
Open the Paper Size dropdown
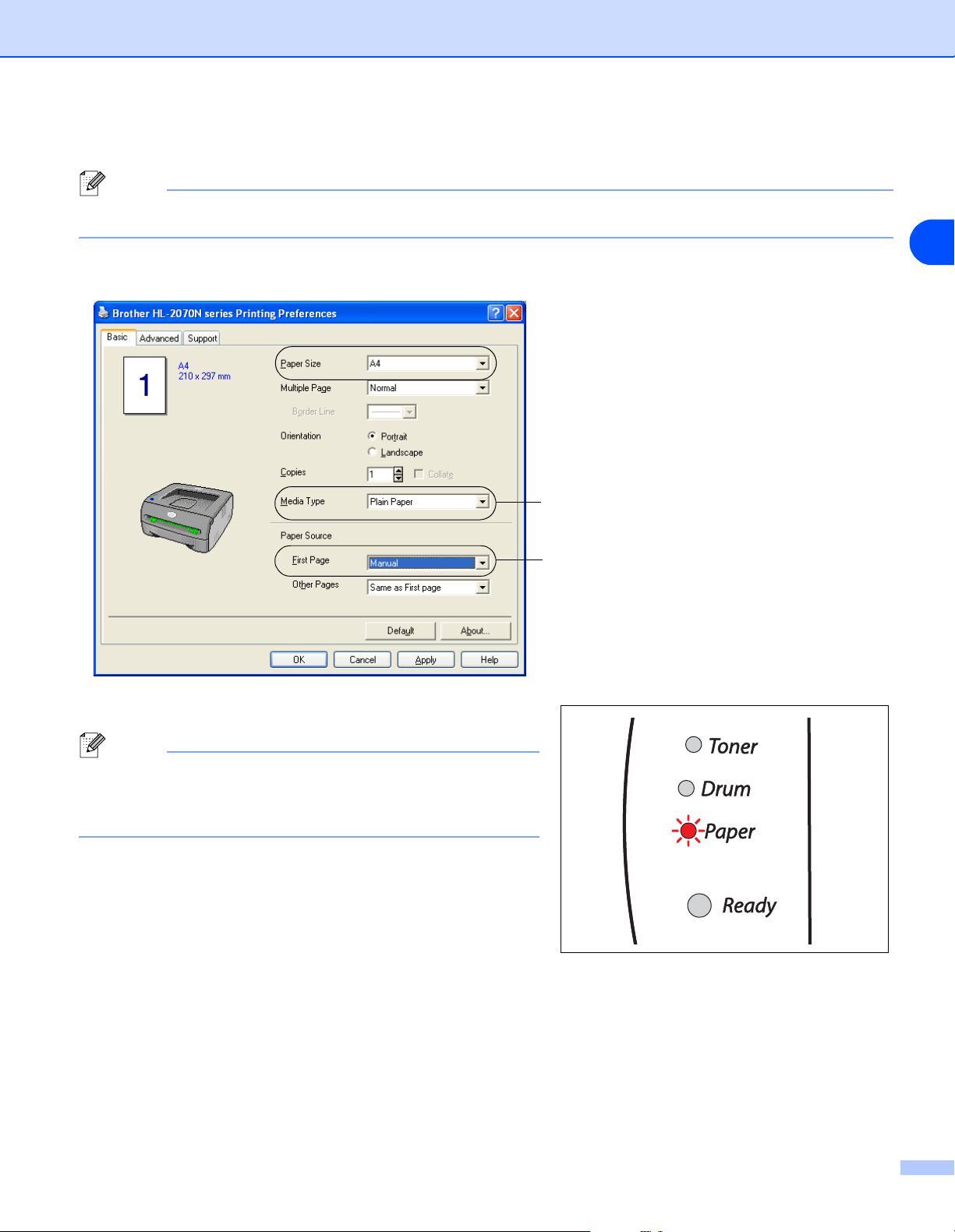pos(428,364)
